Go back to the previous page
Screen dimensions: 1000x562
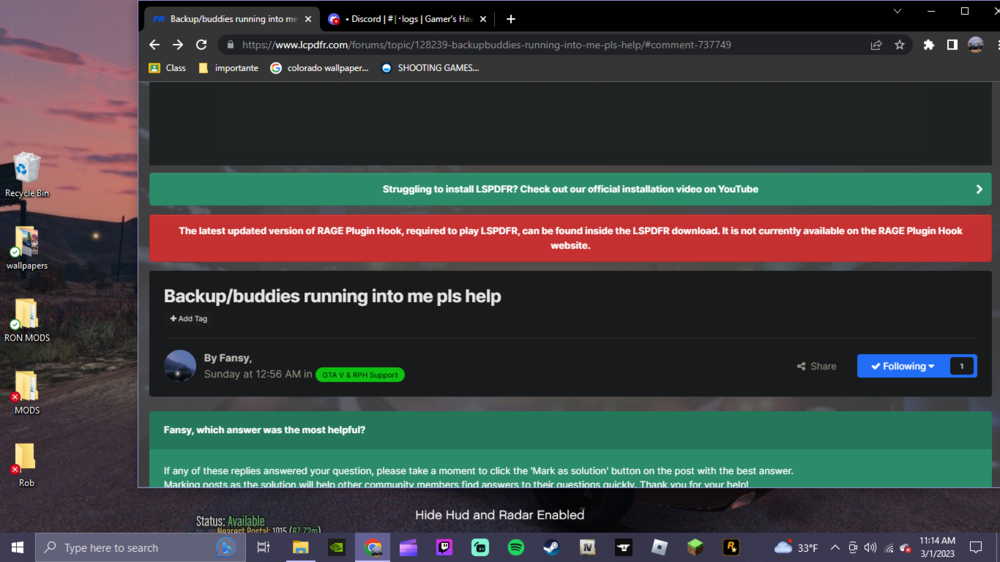coord(154,45)
